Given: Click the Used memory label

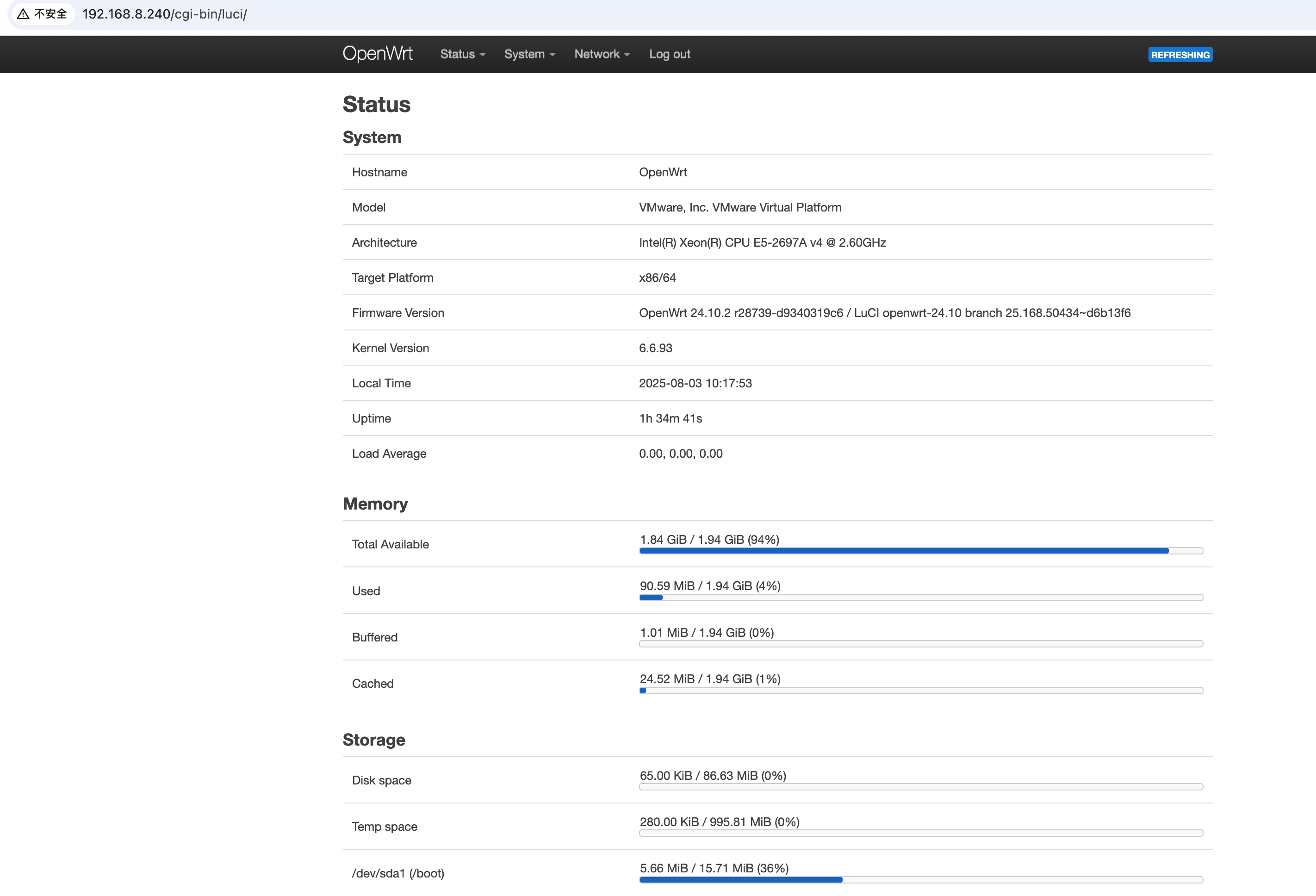Looking at the screenshot, I should pyautogui.click(x=366, y=591).
